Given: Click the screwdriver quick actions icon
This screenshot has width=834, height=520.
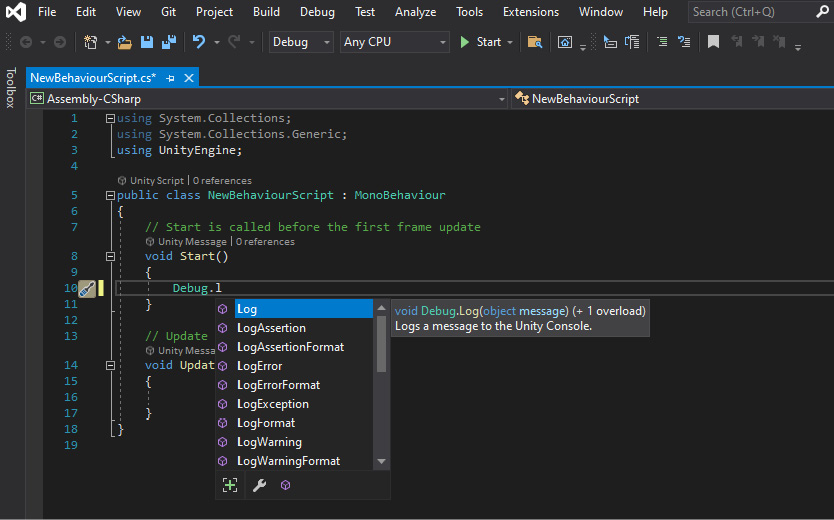Looking at the screenshot, I should (x=87, y=289).
